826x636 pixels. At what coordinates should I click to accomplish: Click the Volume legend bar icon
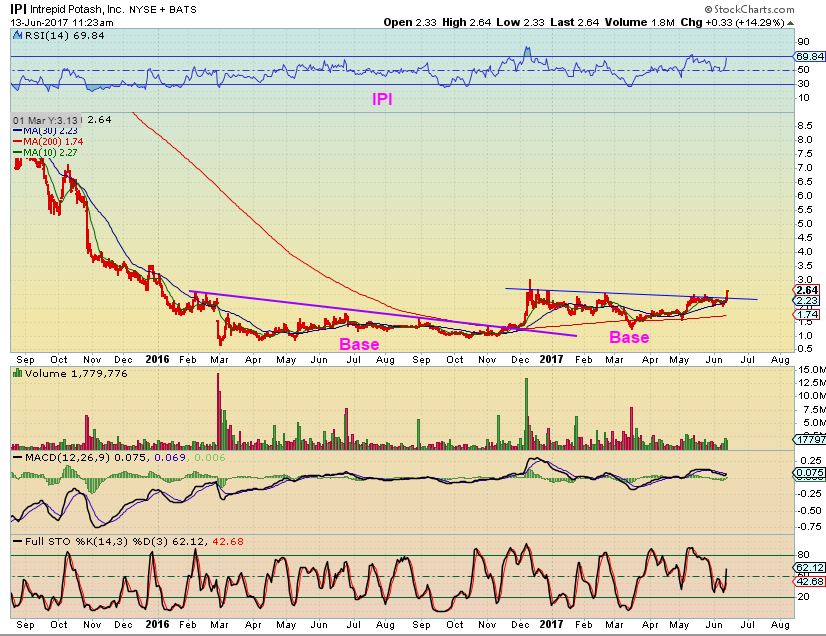tap(17, 373)
